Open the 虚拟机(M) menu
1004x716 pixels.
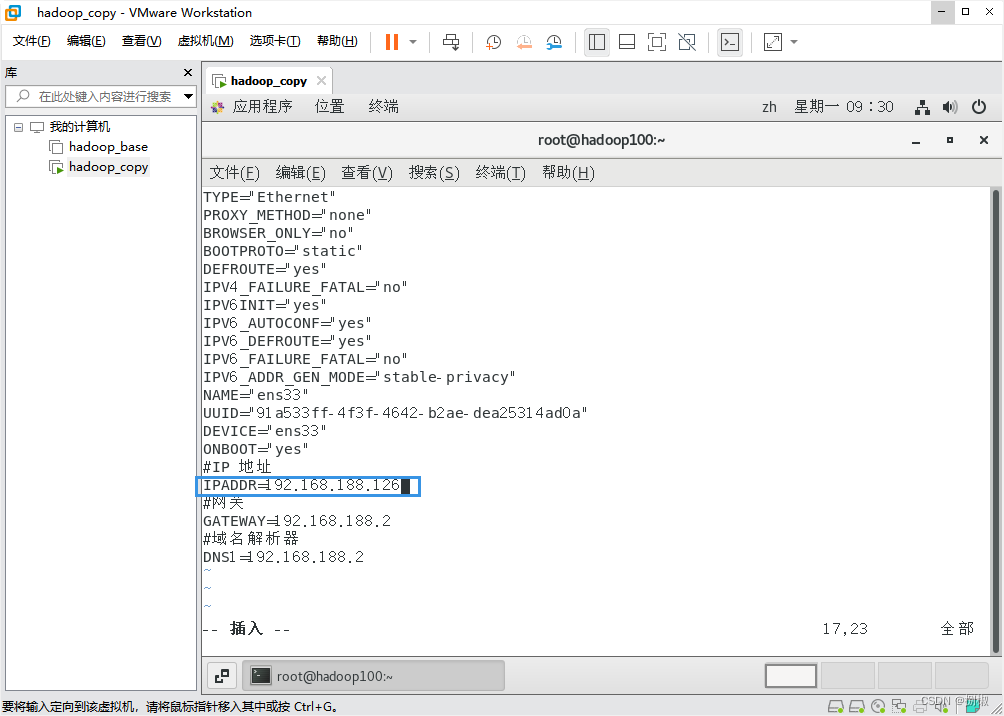[206, 41]
